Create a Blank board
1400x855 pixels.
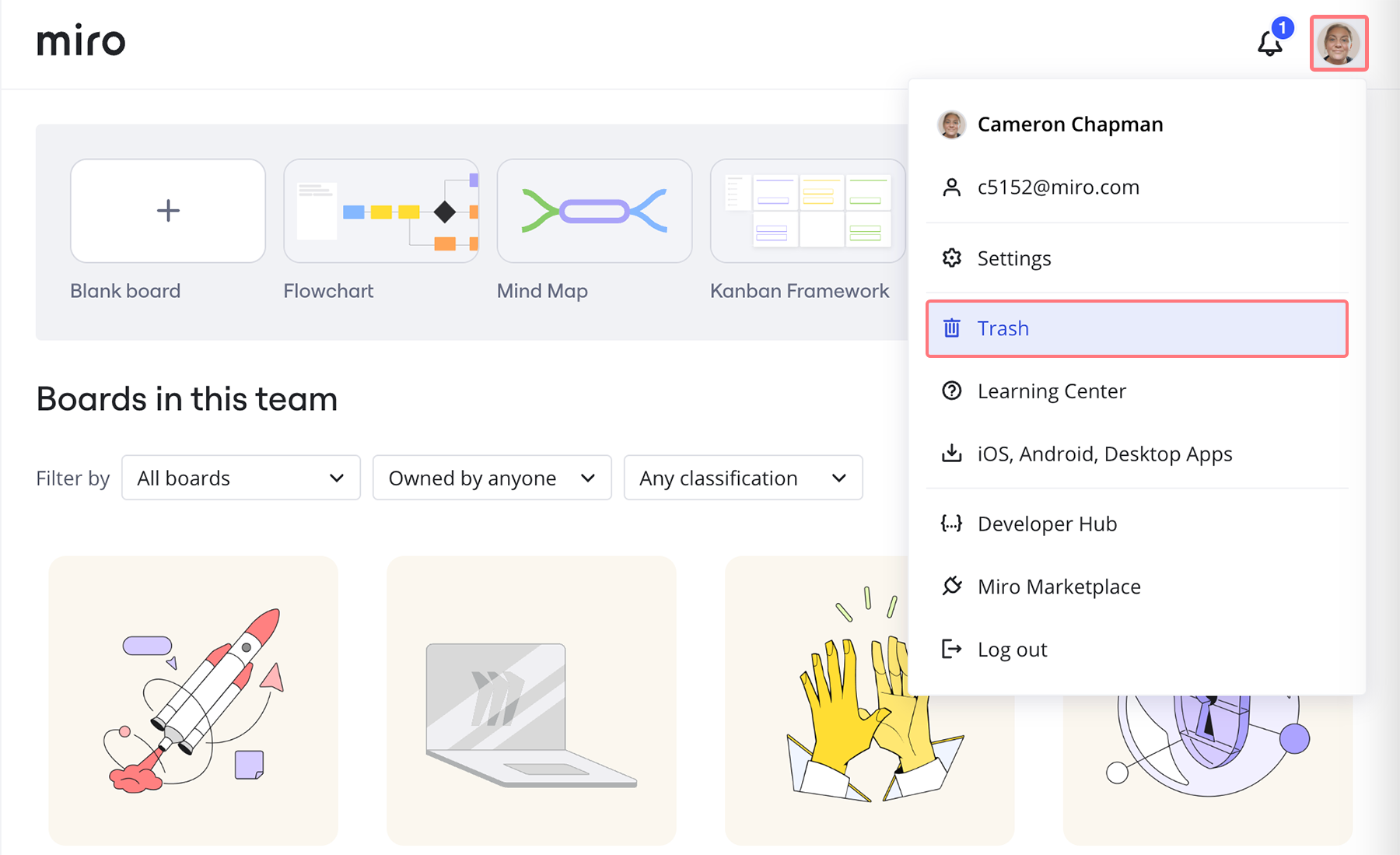click(168, 211)
